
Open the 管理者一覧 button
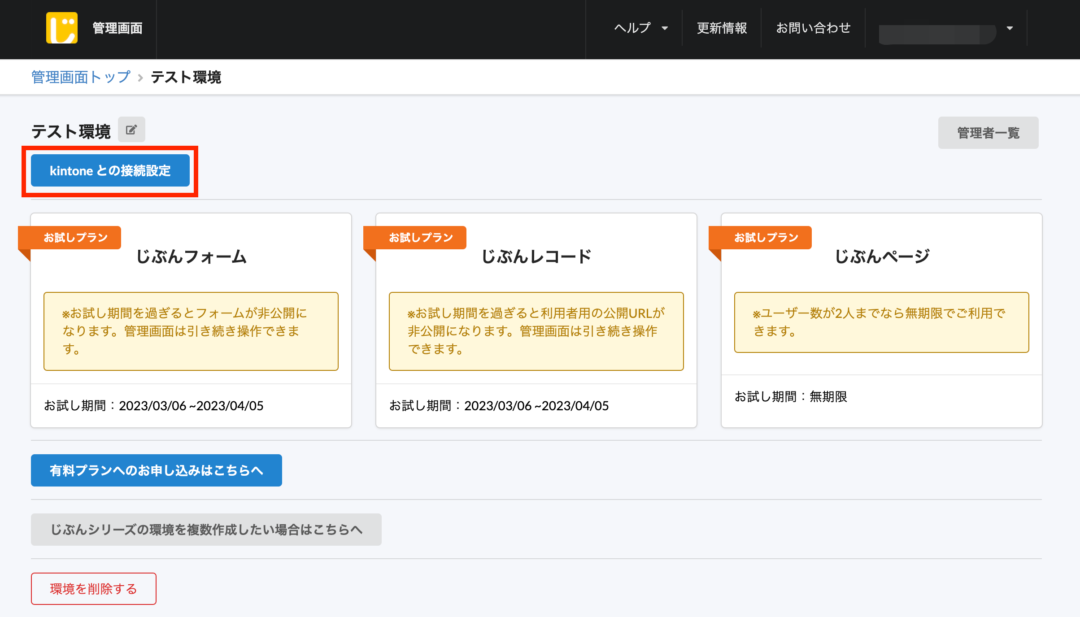pos(988,132)
